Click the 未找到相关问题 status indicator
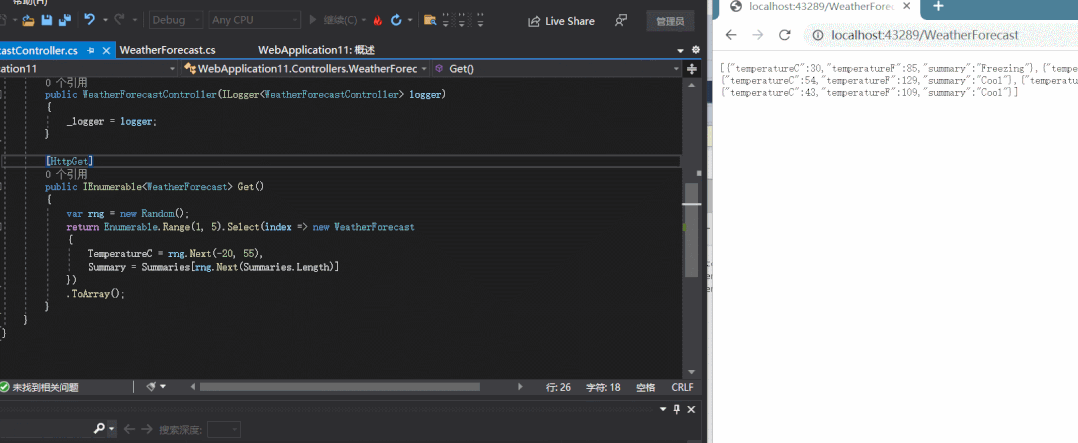Image resolution: width=1078 pixels, height=443 pixels. click(x=40, y=387)
